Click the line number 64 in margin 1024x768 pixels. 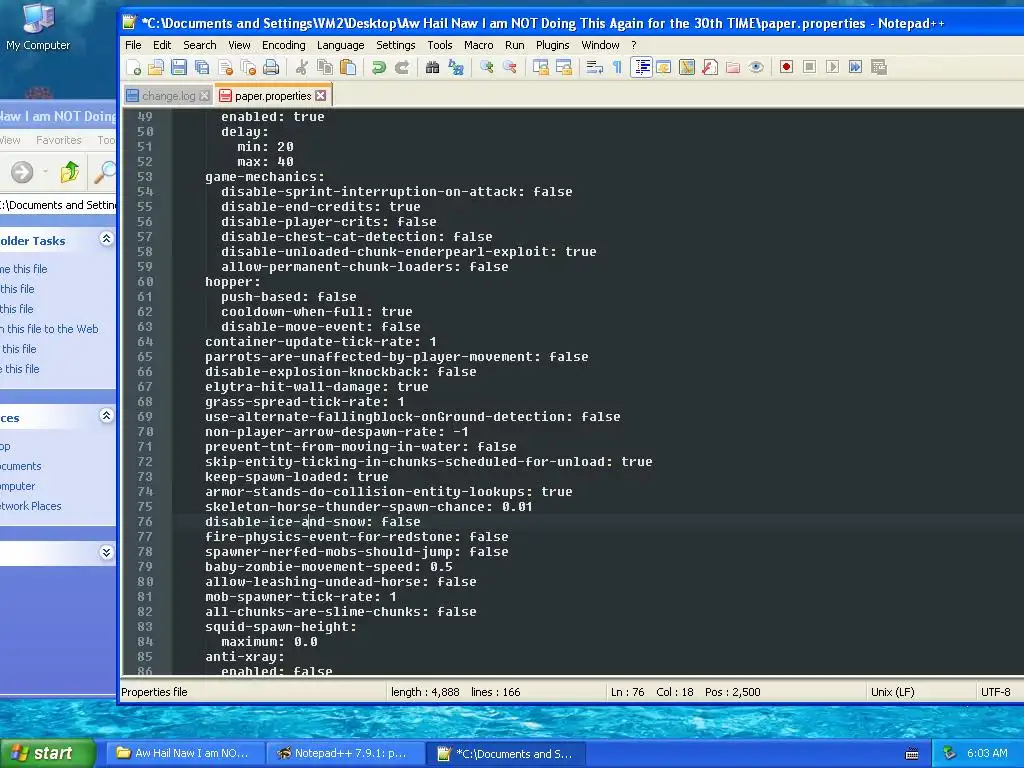tap(145, 342)
